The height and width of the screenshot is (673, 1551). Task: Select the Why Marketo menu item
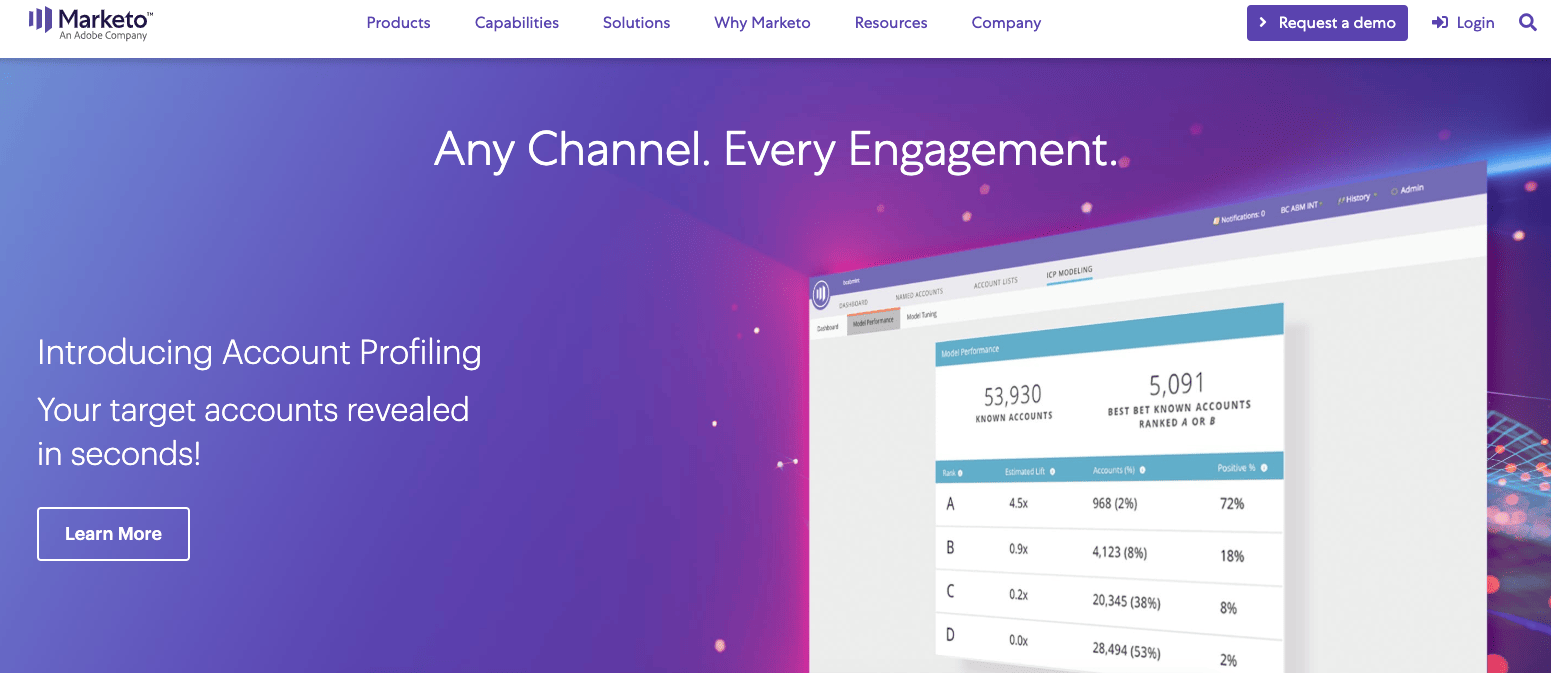click(x=762, y=23)
